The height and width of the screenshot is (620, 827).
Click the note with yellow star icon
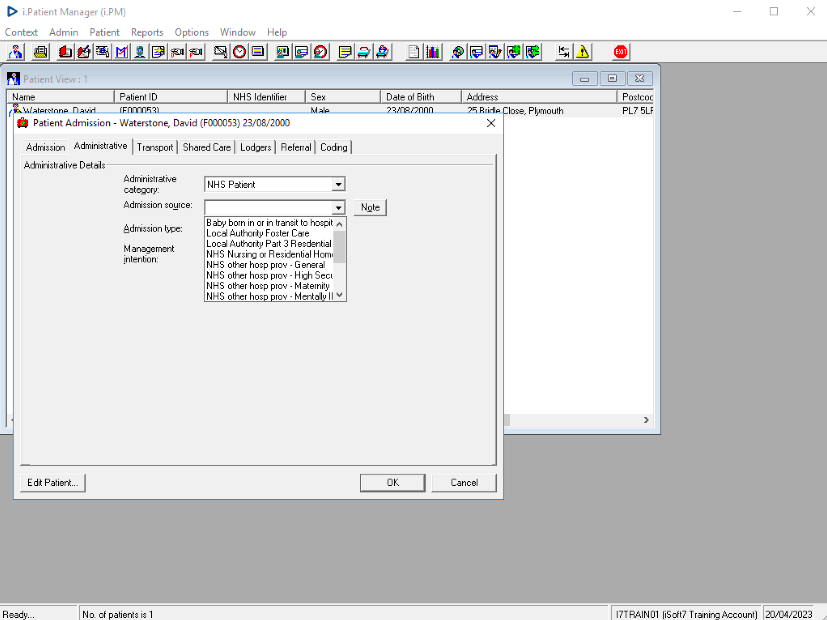[158, 52]
